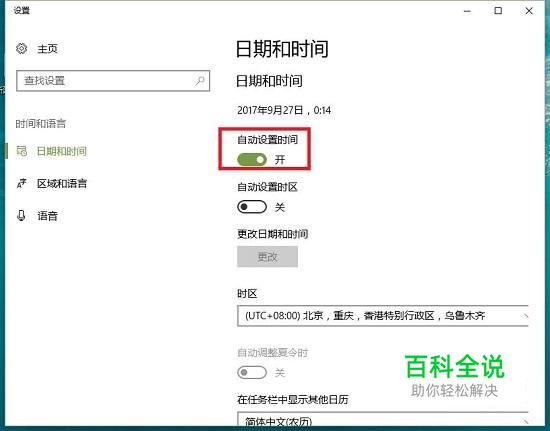
Task: Enable the 自动设置时区 toggle
Action: (x=252, y=207)
